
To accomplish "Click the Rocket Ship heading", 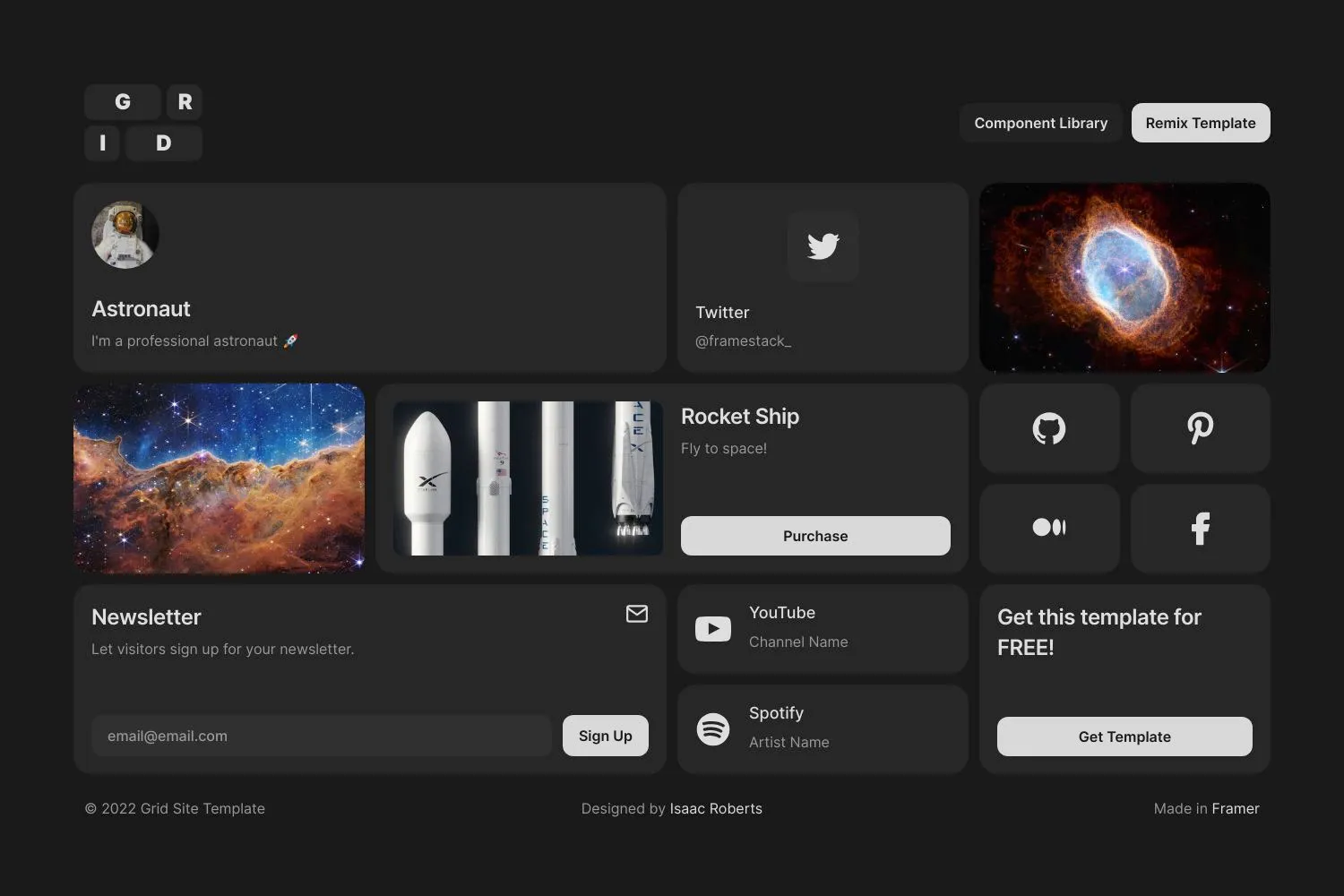I will click(740, 417).
